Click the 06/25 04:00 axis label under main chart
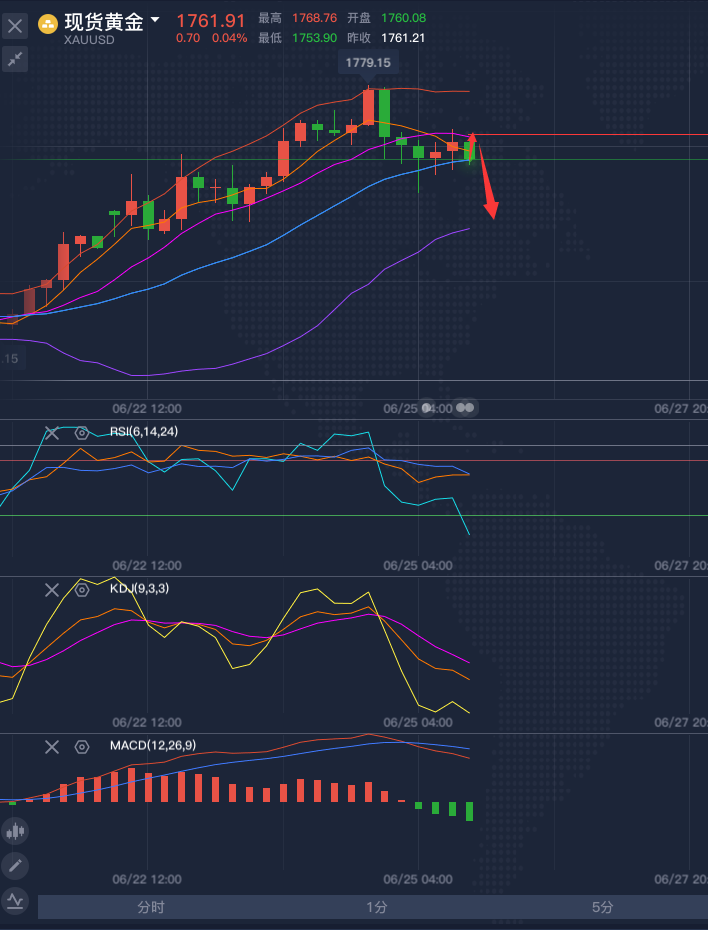This screenshot has height=930, width=708. 418,409
